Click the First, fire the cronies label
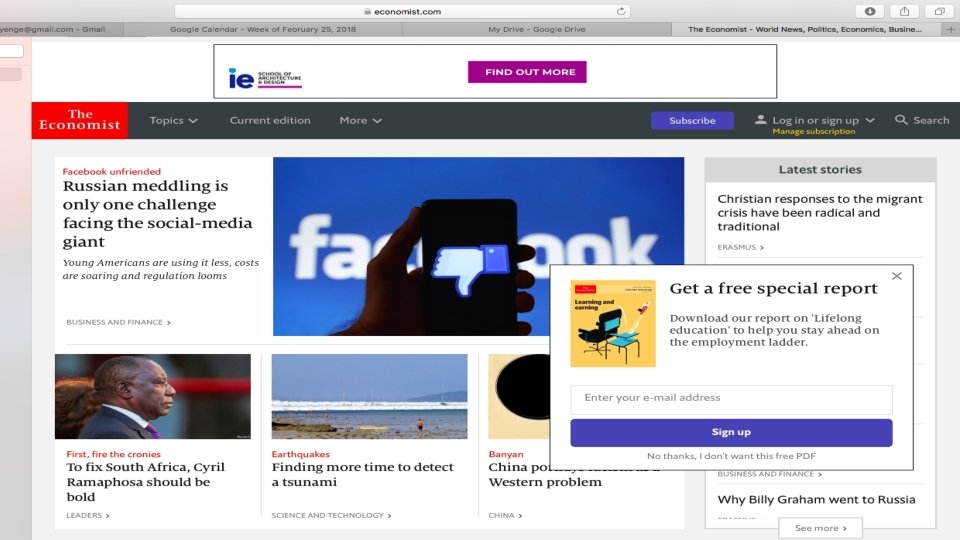This screenshot has width=960, height=540. [113, 454]
